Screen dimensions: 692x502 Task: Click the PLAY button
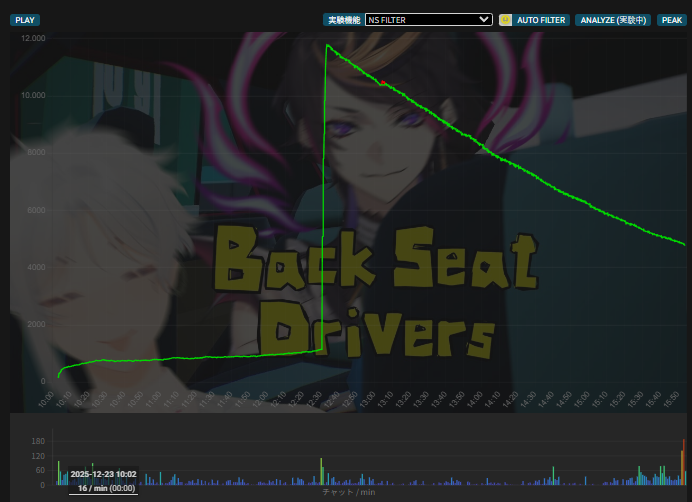coord(25,20)
